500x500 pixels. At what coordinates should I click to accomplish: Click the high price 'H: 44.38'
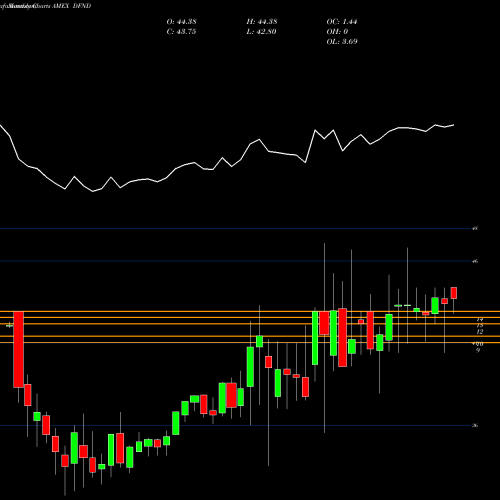(262, 22)
